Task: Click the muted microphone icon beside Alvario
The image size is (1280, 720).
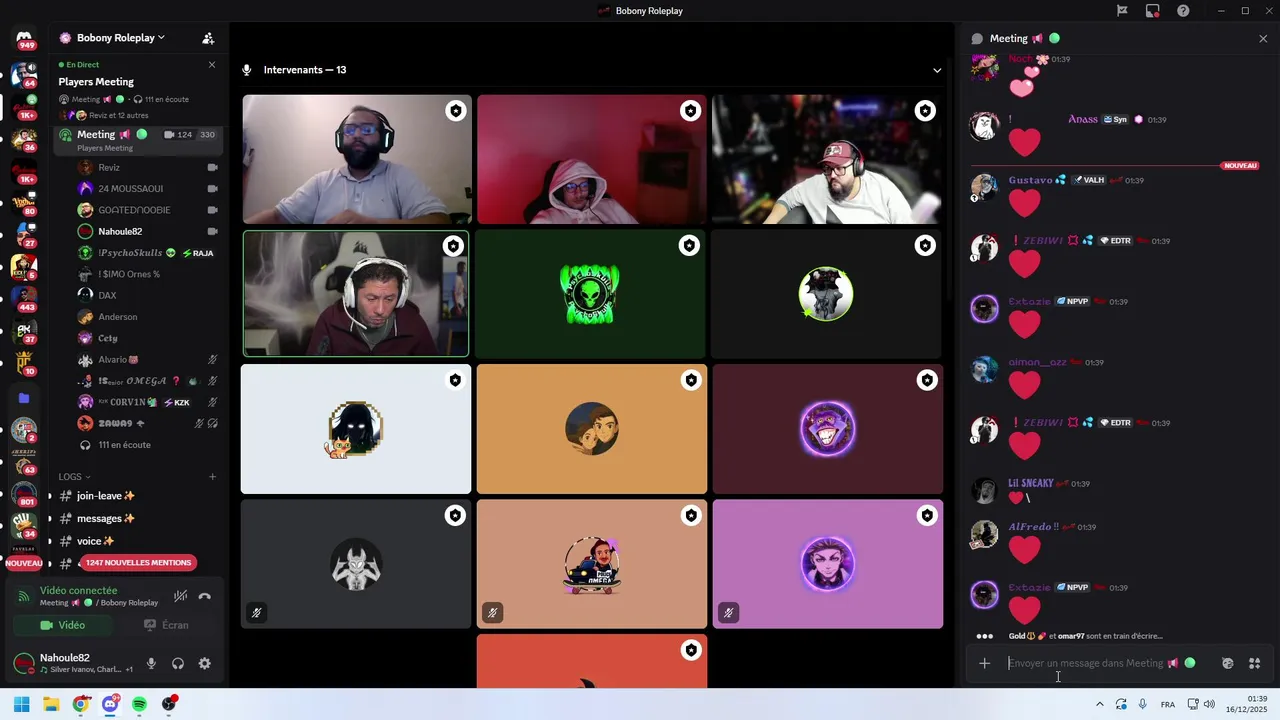Action: click(x=213, y=359)
